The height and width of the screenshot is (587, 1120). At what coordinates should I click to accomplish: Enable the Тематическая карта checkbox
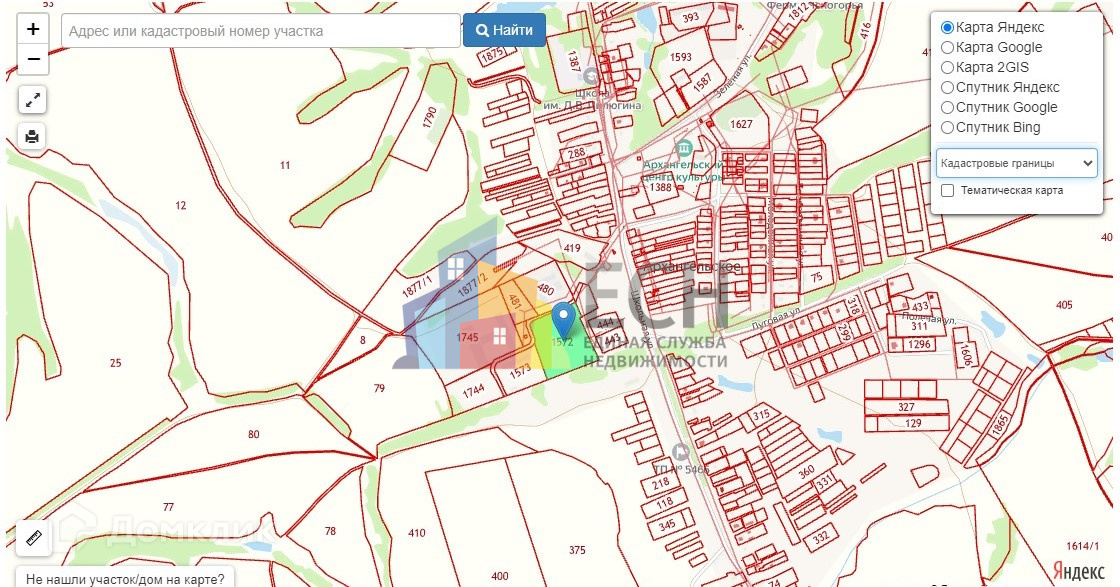coord(948,190)
